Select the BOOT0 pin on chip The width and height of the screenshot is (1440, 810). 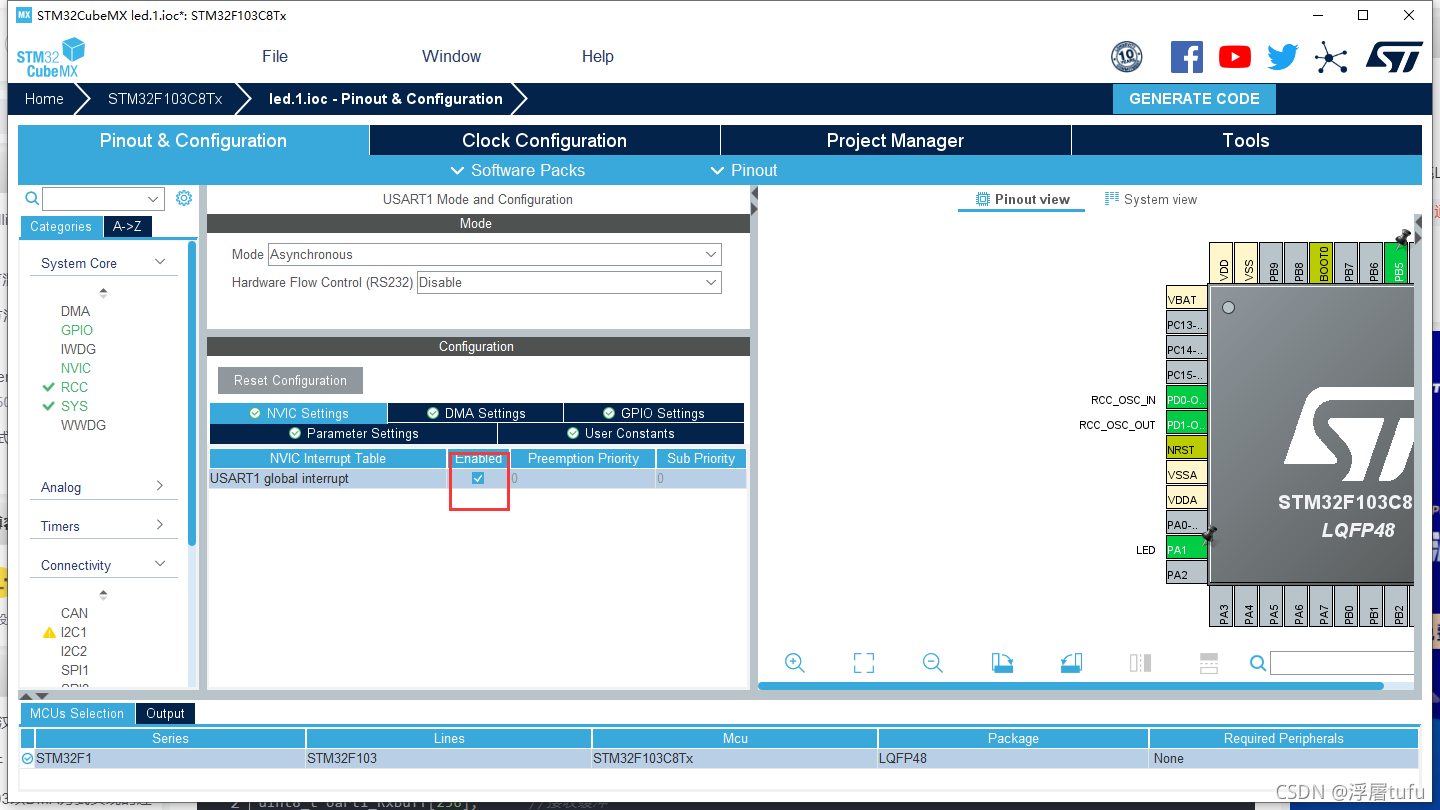coord(1321,263)
